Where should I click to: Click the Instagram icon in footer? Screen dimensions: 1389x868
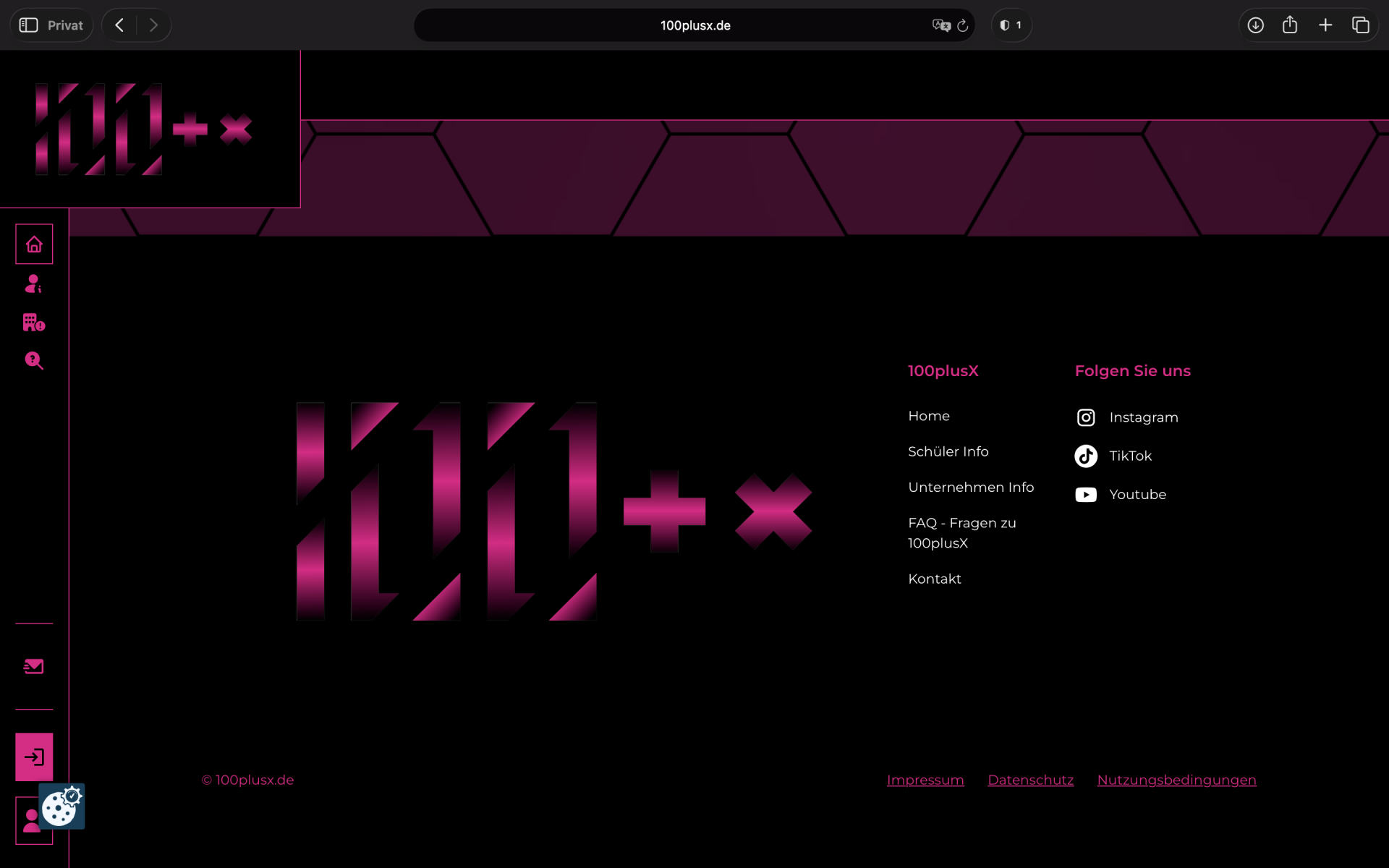pos(1086,417)
